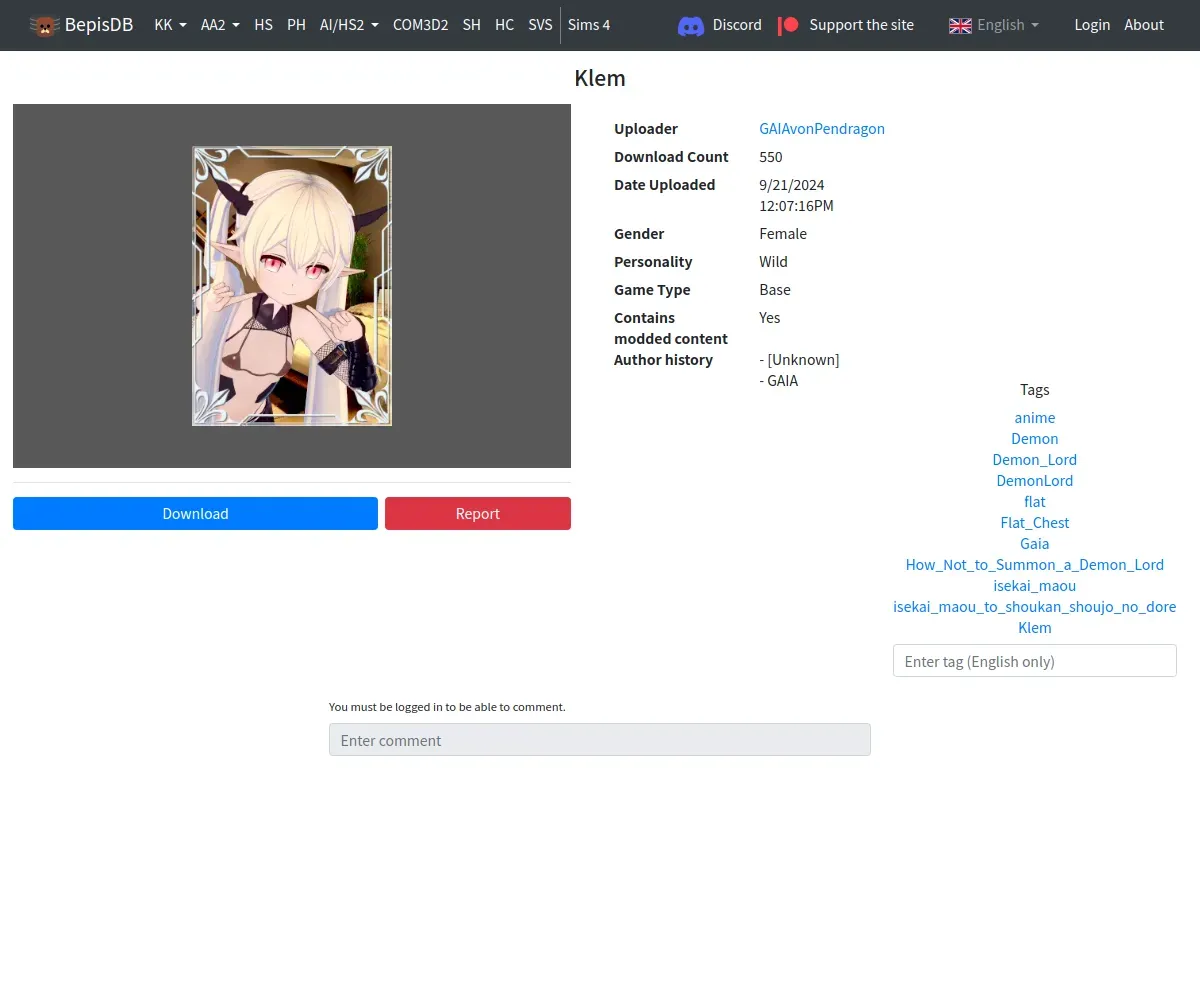
Task: Open the HC section
Action: pos(504,25)
